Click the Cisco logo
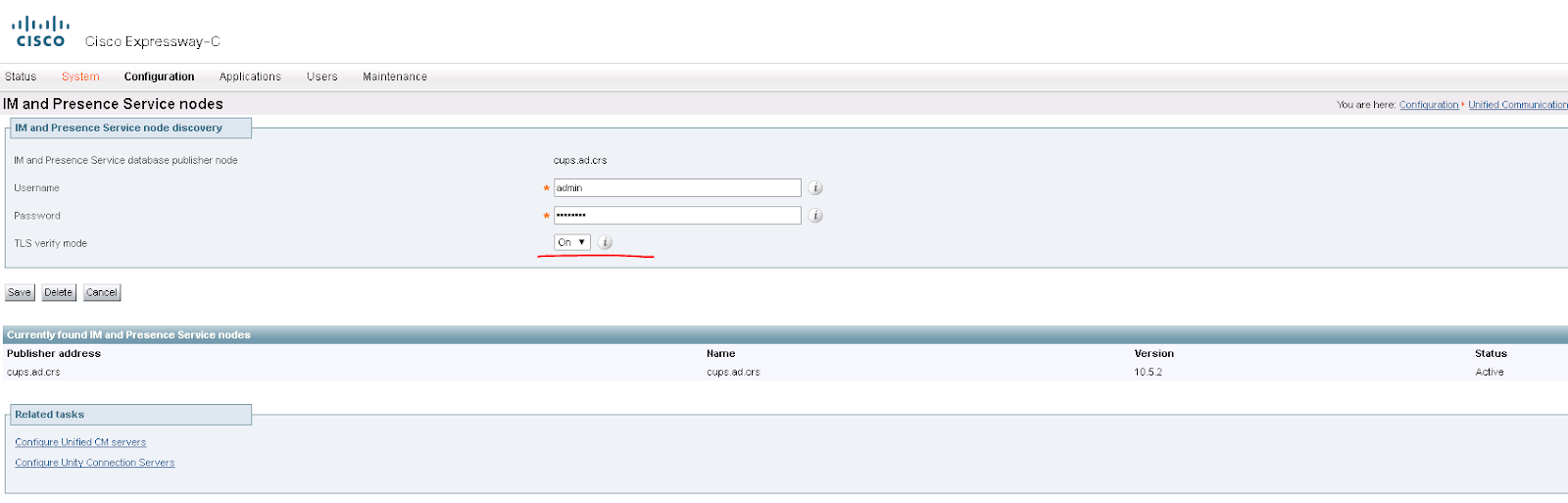Image resolution: width=1568 pixels, height=503 pixels. 40,31
